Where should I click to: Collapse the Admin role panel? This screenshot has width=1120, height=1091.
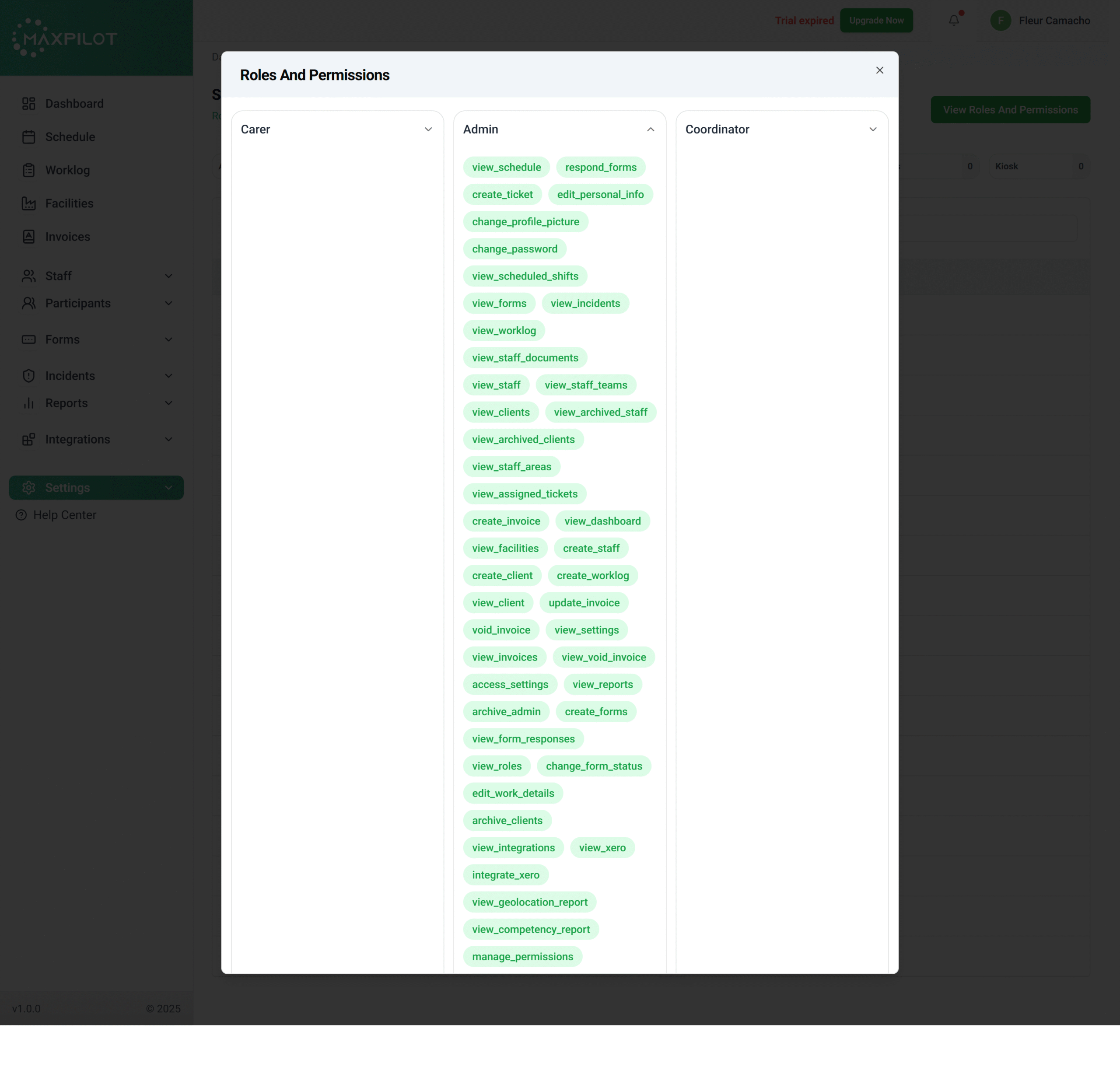tap(651, 129)
